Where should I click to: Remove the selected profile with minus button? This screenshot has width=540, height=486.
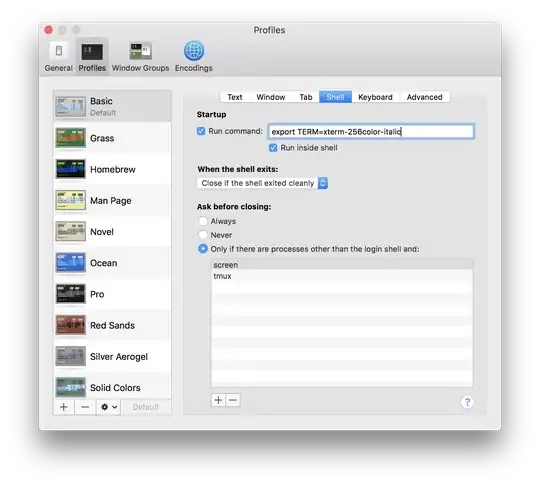(85, 407)
